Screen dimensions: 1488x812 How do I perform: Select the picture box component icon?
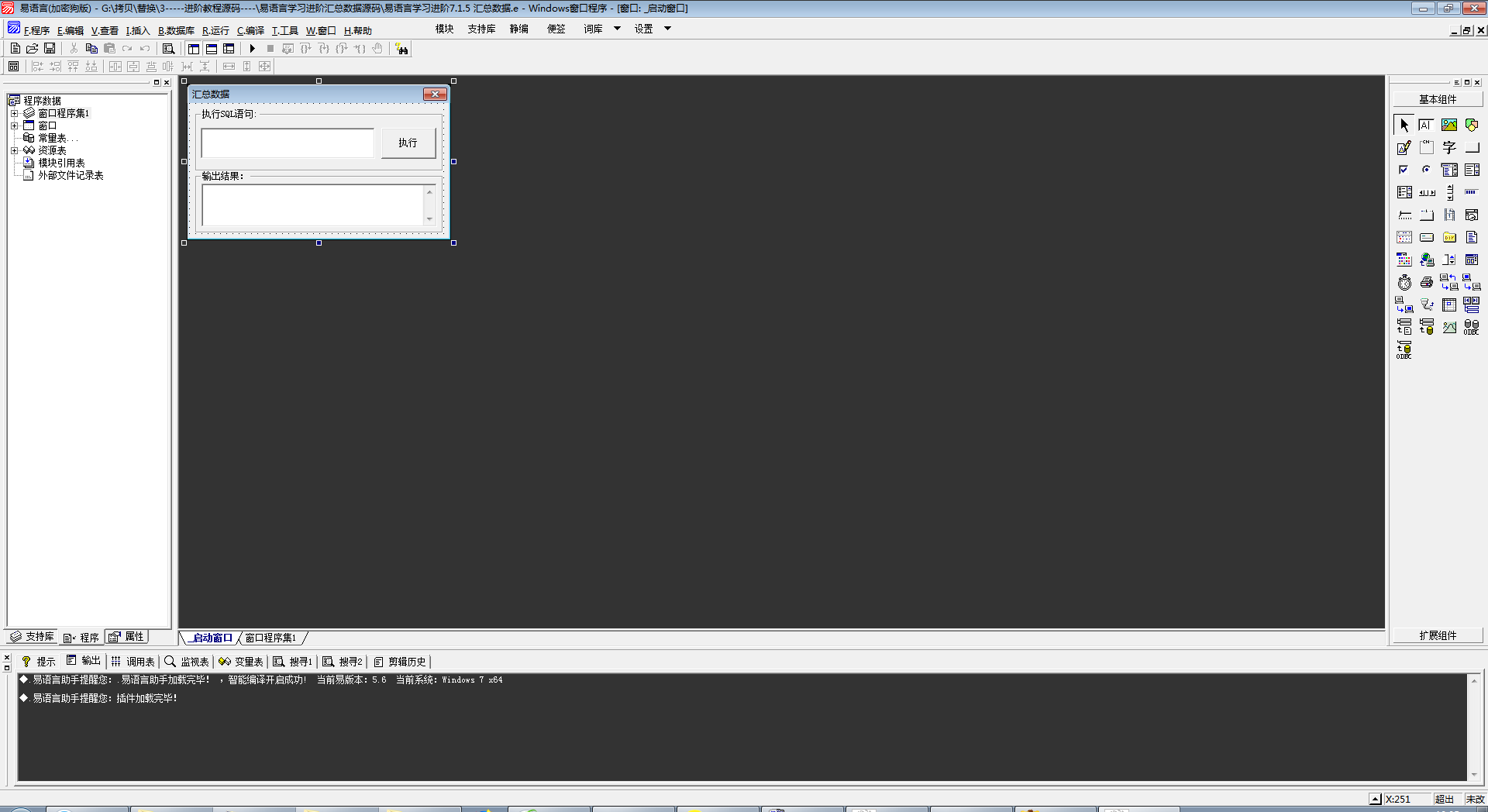[1449, 125]
